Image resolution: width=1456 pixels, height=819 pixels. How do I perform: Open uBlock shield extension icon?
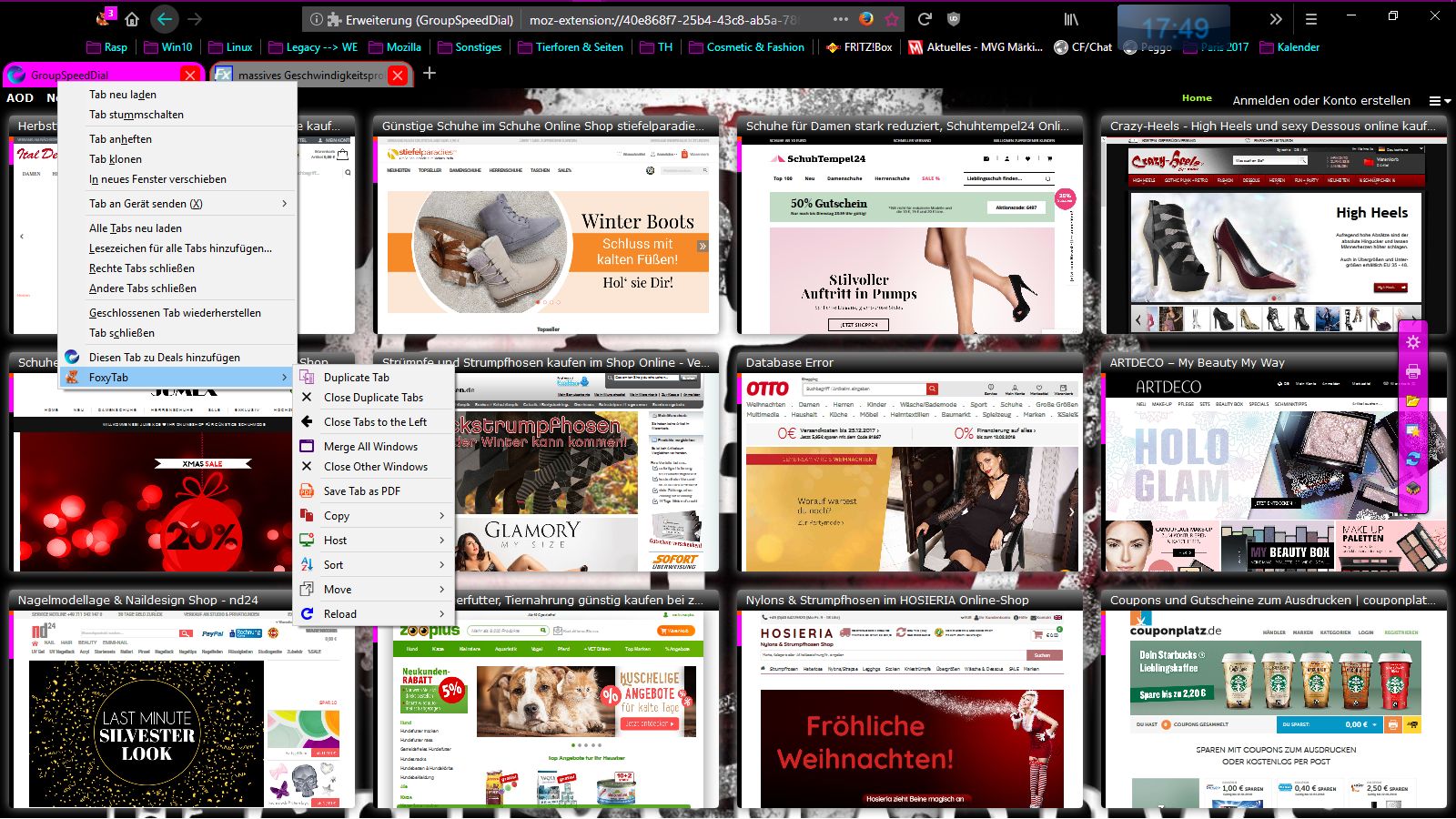954,18
